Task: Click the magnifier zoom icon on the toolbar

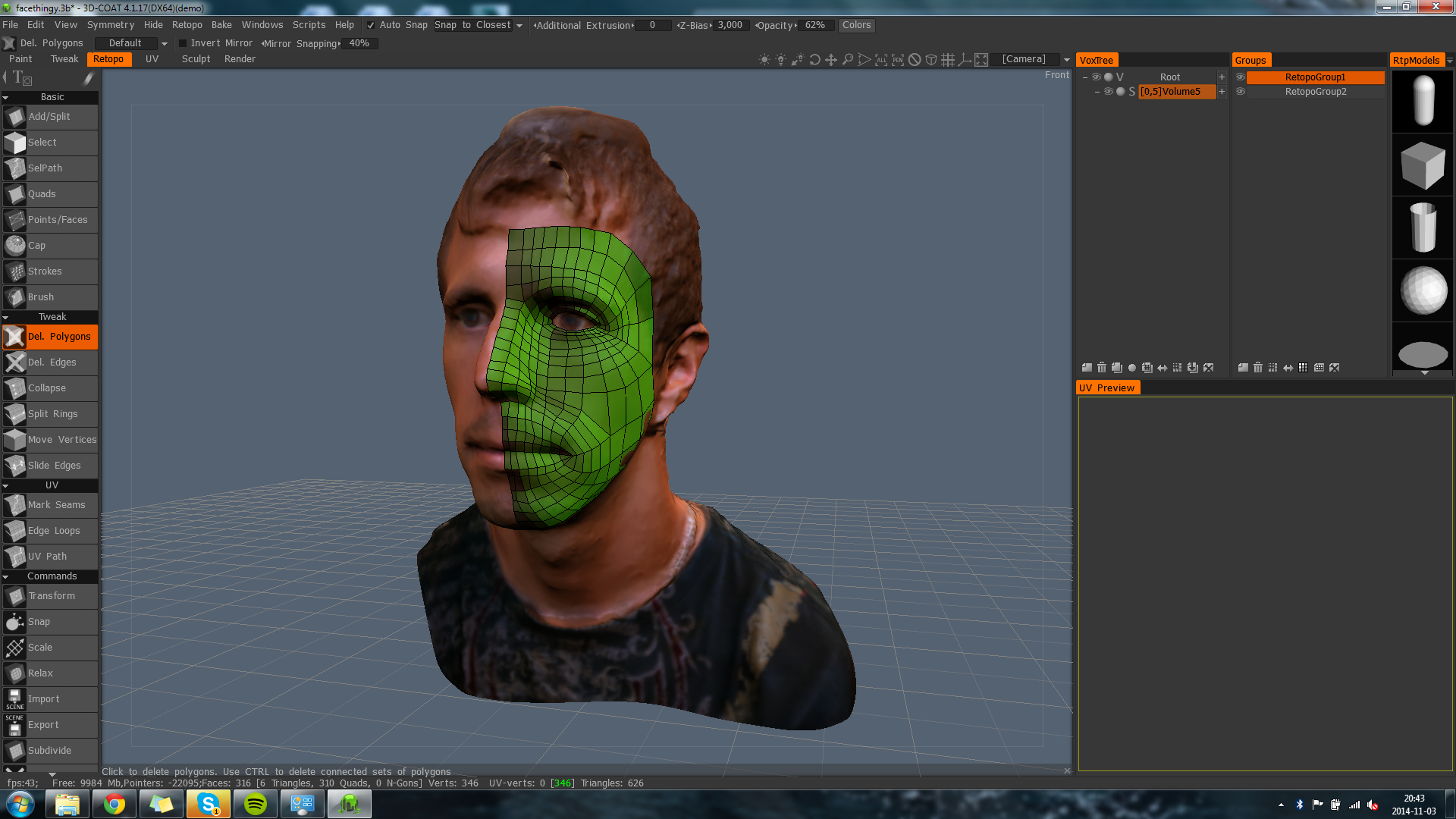Action: pyautogui.click(x=847, y=59)
